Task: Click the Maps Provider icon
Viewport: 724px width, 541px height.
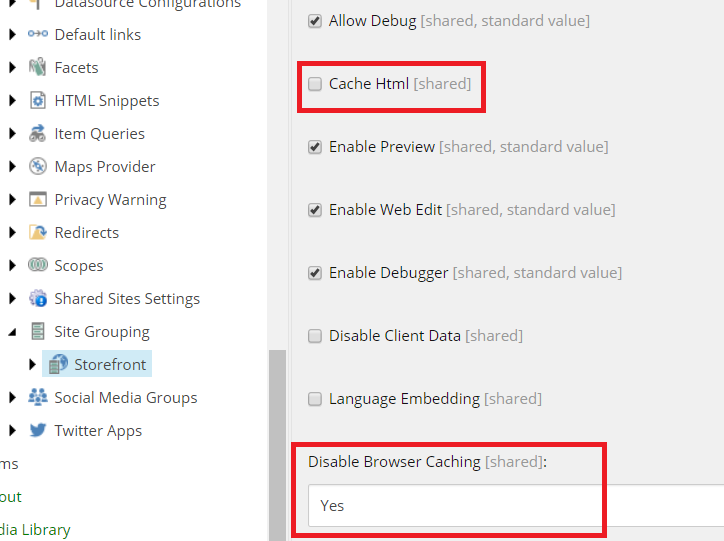Action: 38,167
